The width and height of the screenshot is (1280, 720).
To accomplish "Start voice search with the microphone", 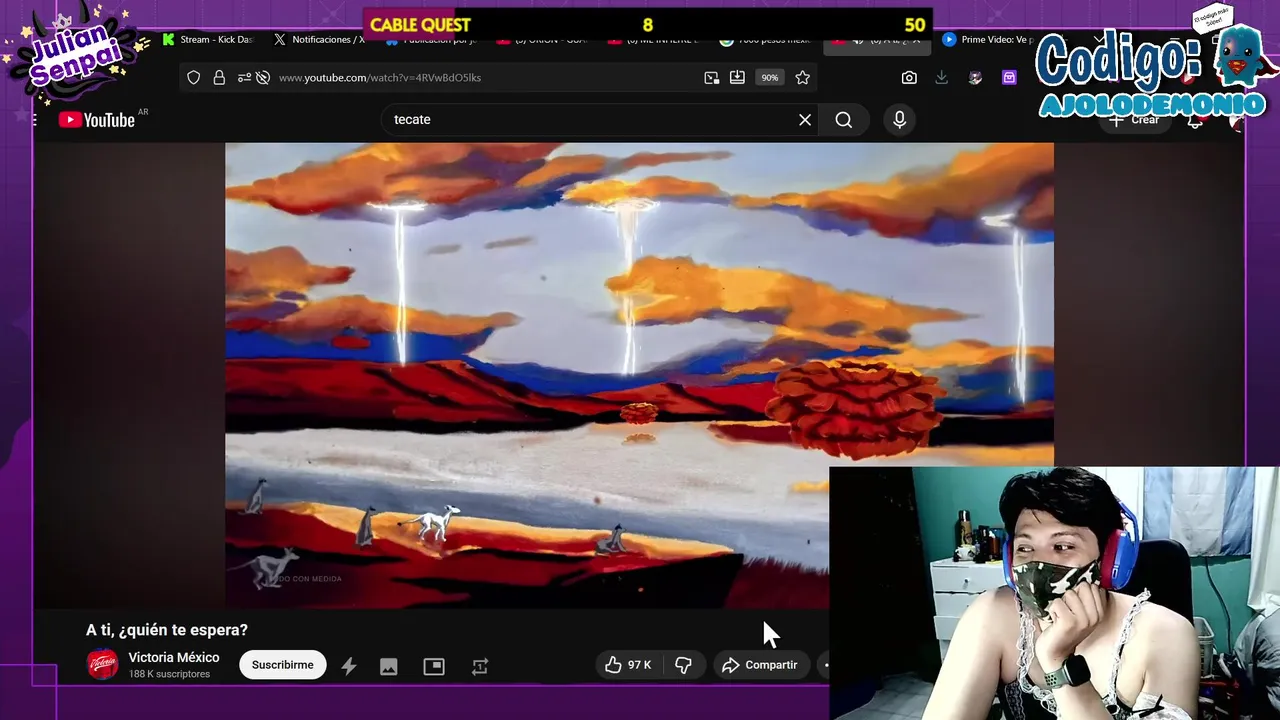I will coord(899,120).
